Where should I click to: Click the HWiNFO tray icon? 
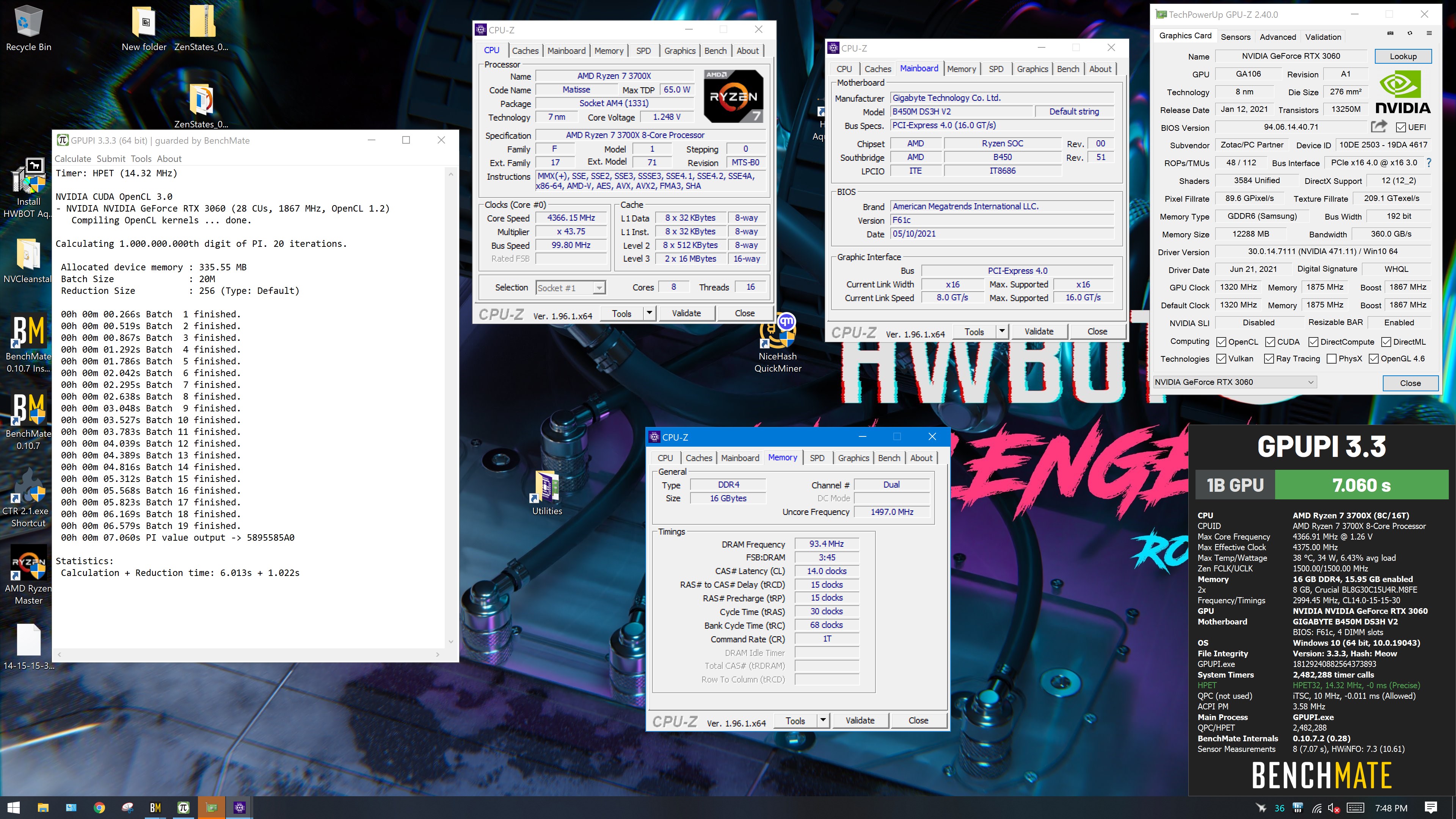[x=1298, y=808]
